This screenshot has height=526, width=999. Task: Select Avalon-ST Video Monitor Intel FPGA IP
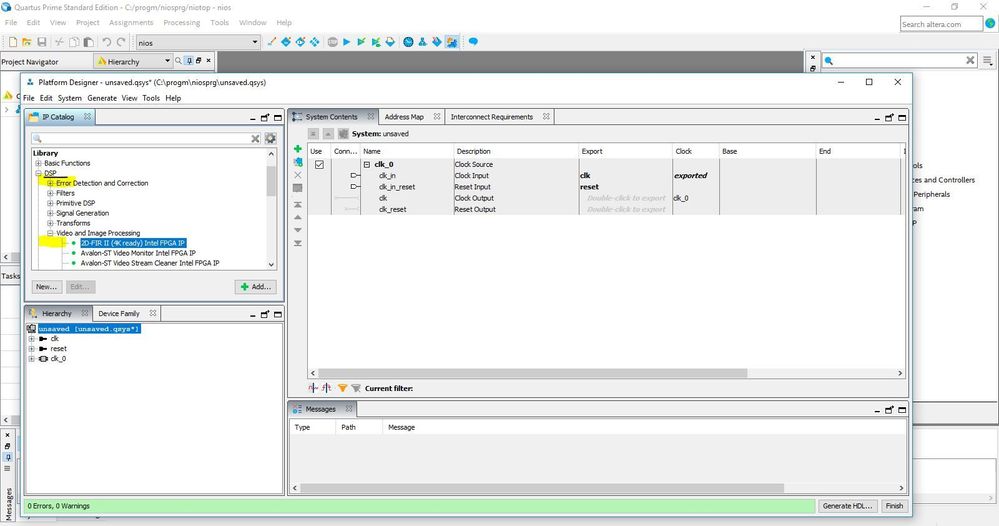[138, 253]
